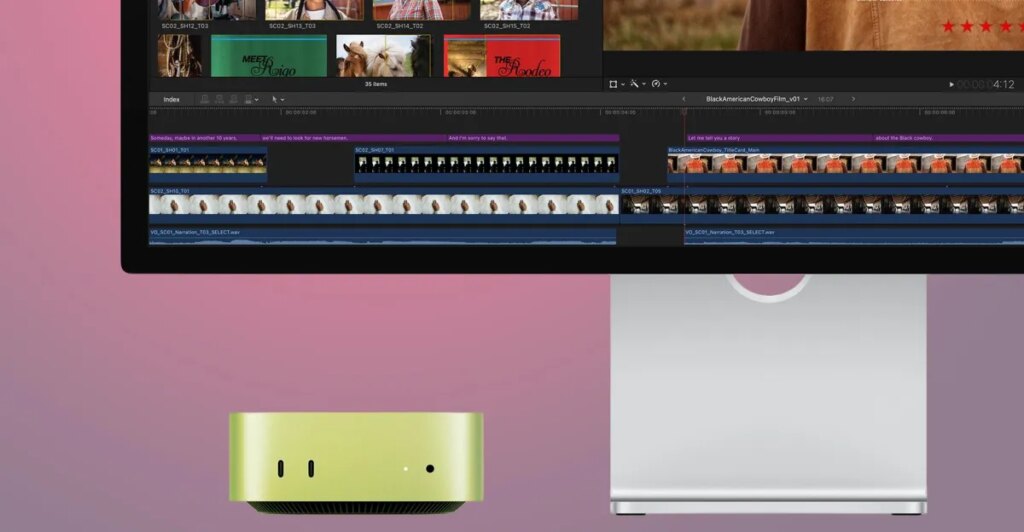Screen dimensions: 1024x532
Task: Select timeline clip SC01_SH02_T05
Action: click(822, 206)
